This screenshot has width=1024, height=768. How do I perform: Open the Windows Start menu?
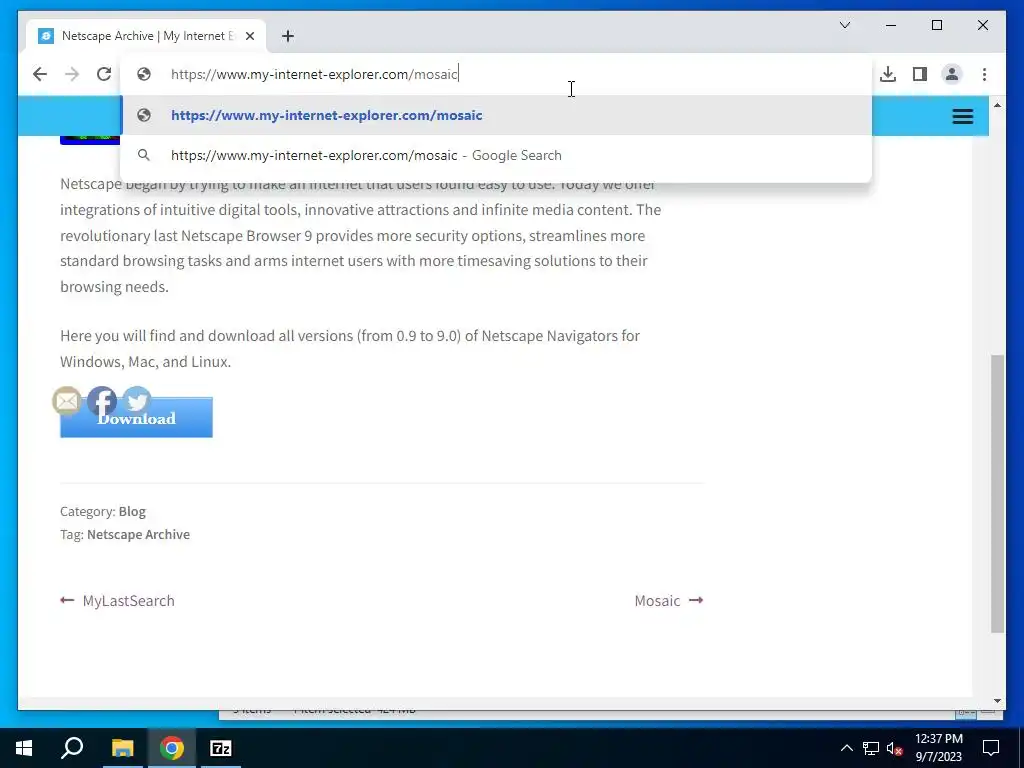click(24, 748)
